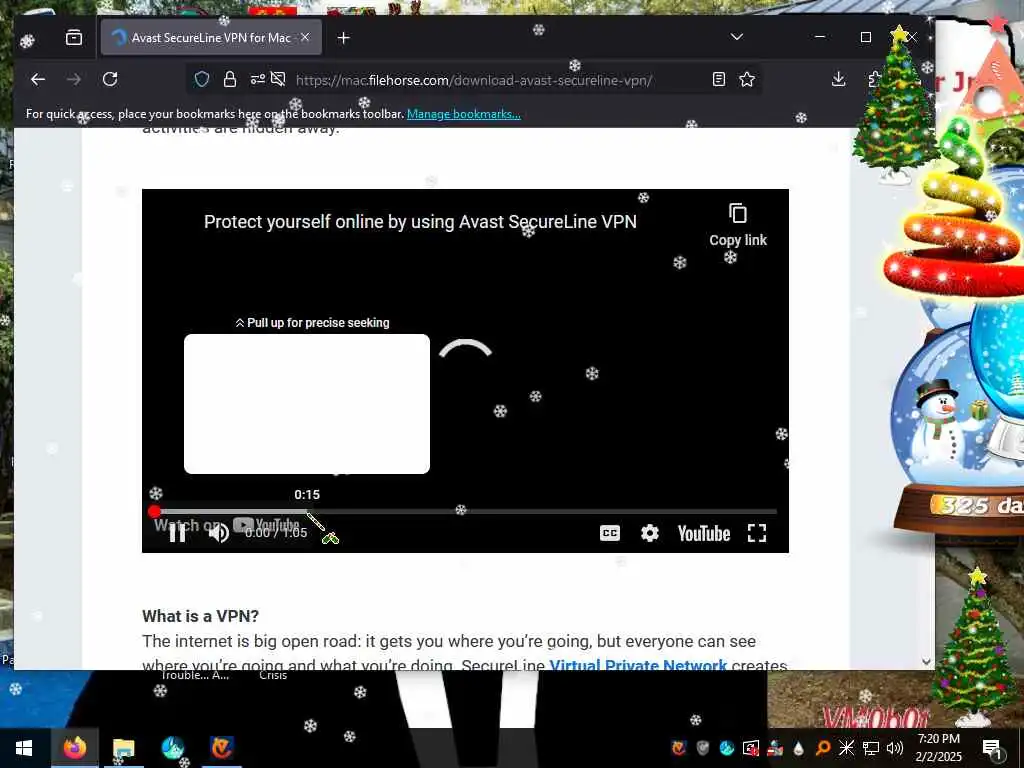Open a new tab with plus button
This screenshot has width=1024, height=768.
click(344, 38)
